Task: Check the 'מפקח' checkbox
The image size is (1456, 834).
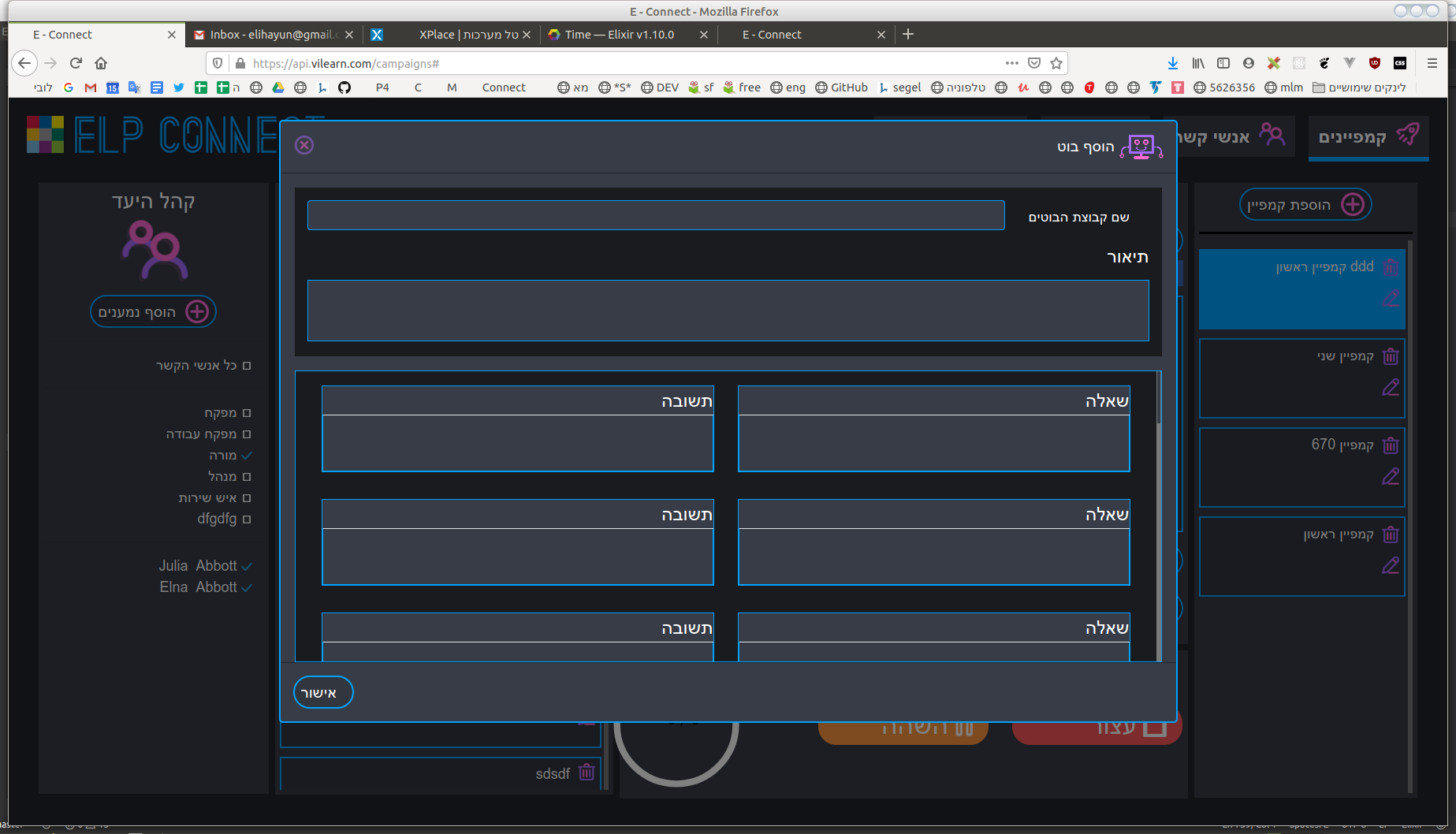Action: click(x=247, y=413)
